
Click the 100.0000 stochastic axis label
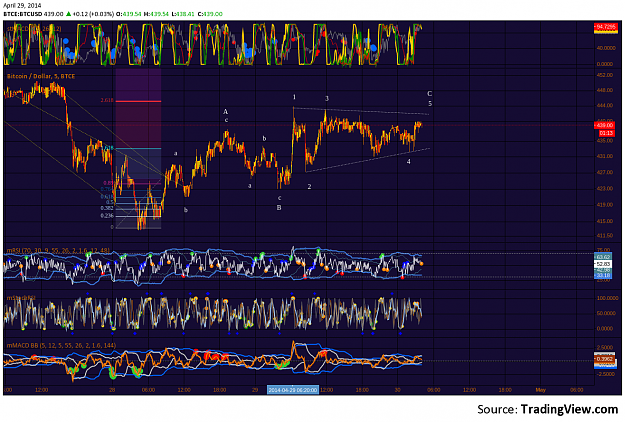tap(605, 298)
